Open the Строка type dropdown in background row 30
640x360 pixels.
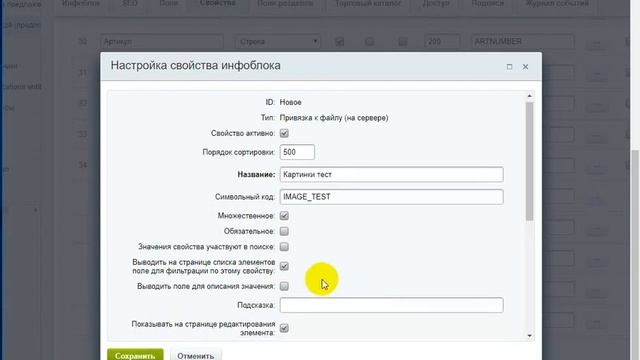coord(278,42)
